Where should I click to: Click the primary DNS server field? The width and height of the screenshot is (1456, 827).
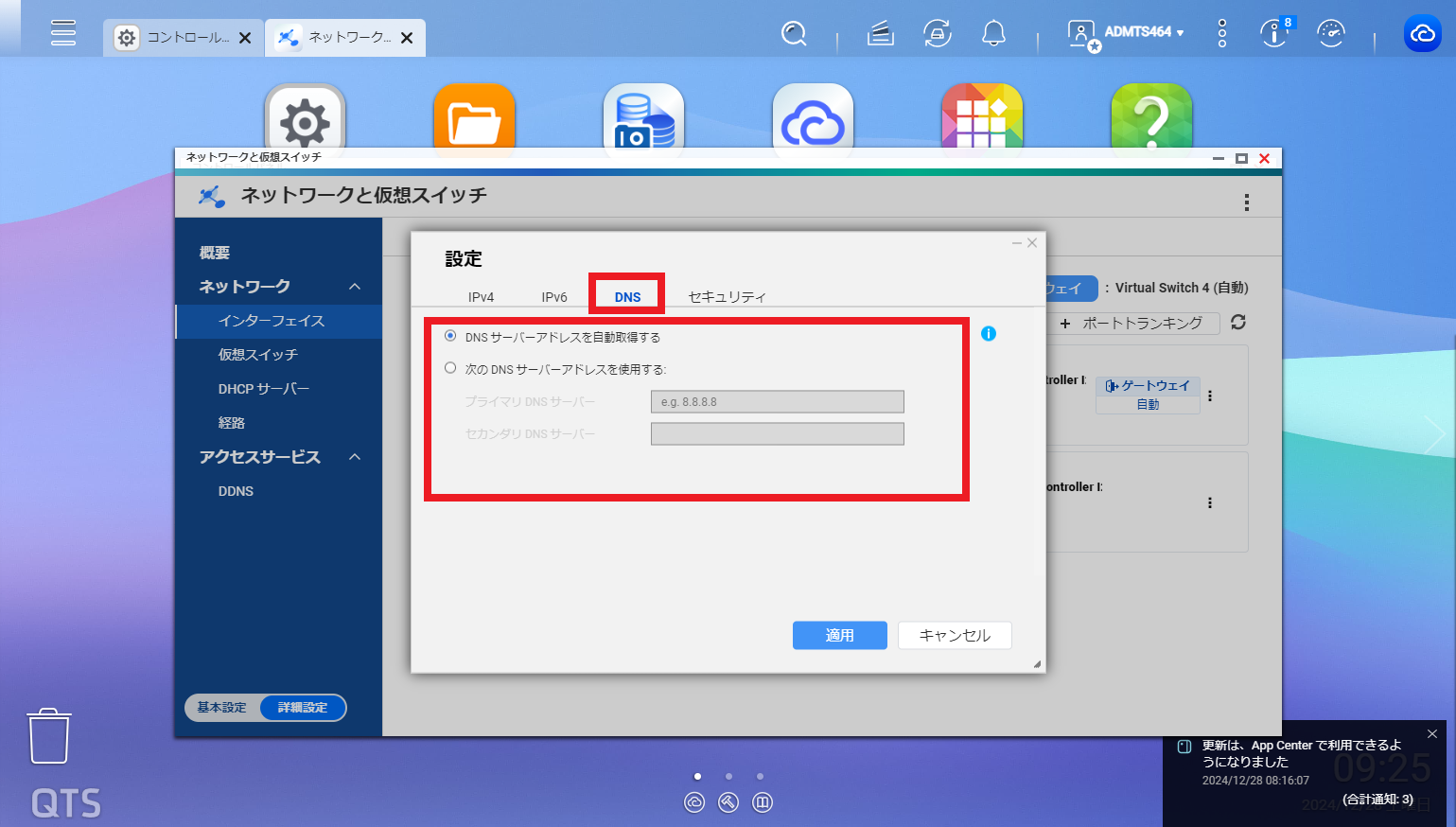(778, 402)
